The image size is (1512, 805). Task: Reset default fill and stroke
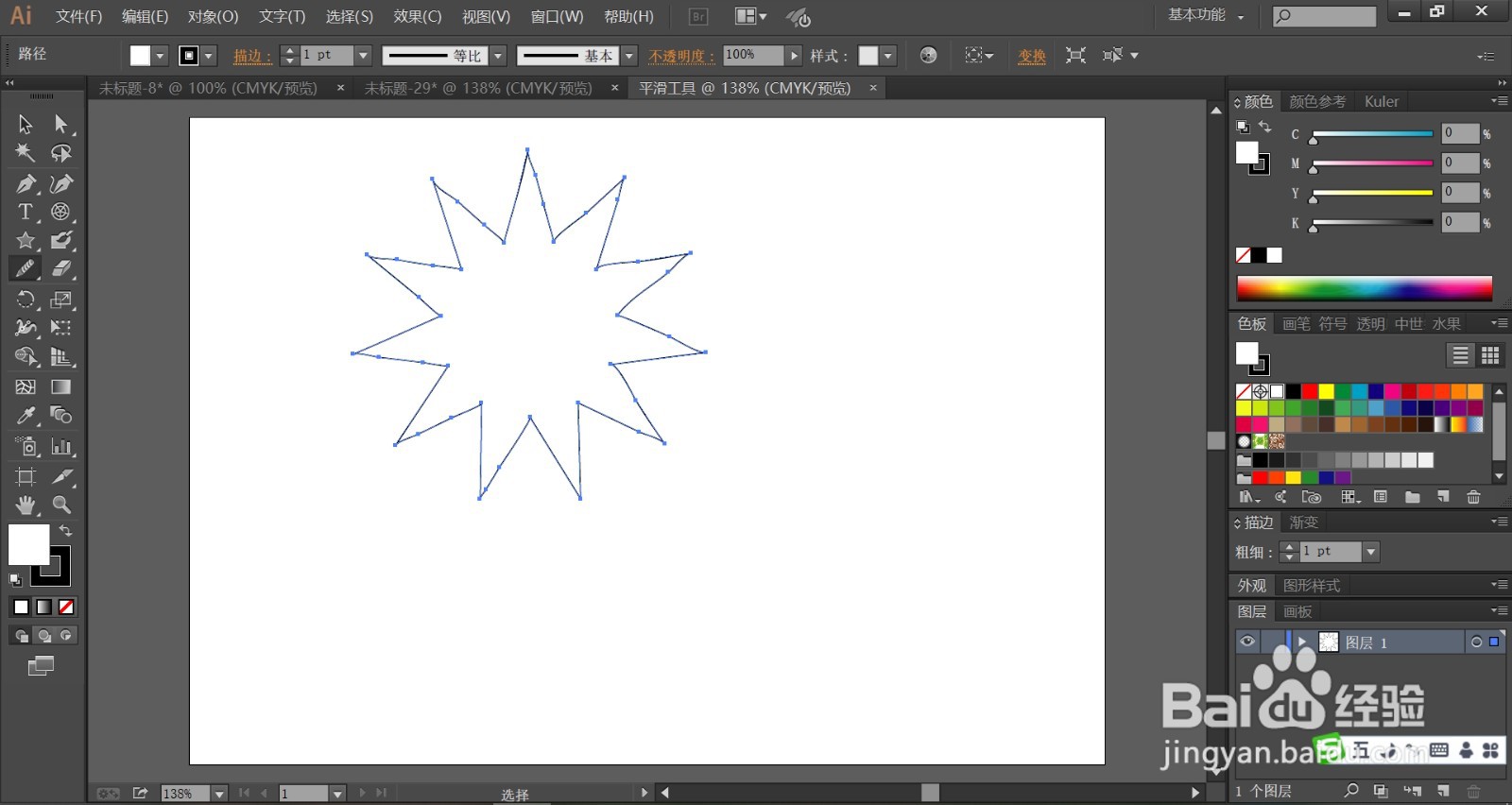(15, 579)
